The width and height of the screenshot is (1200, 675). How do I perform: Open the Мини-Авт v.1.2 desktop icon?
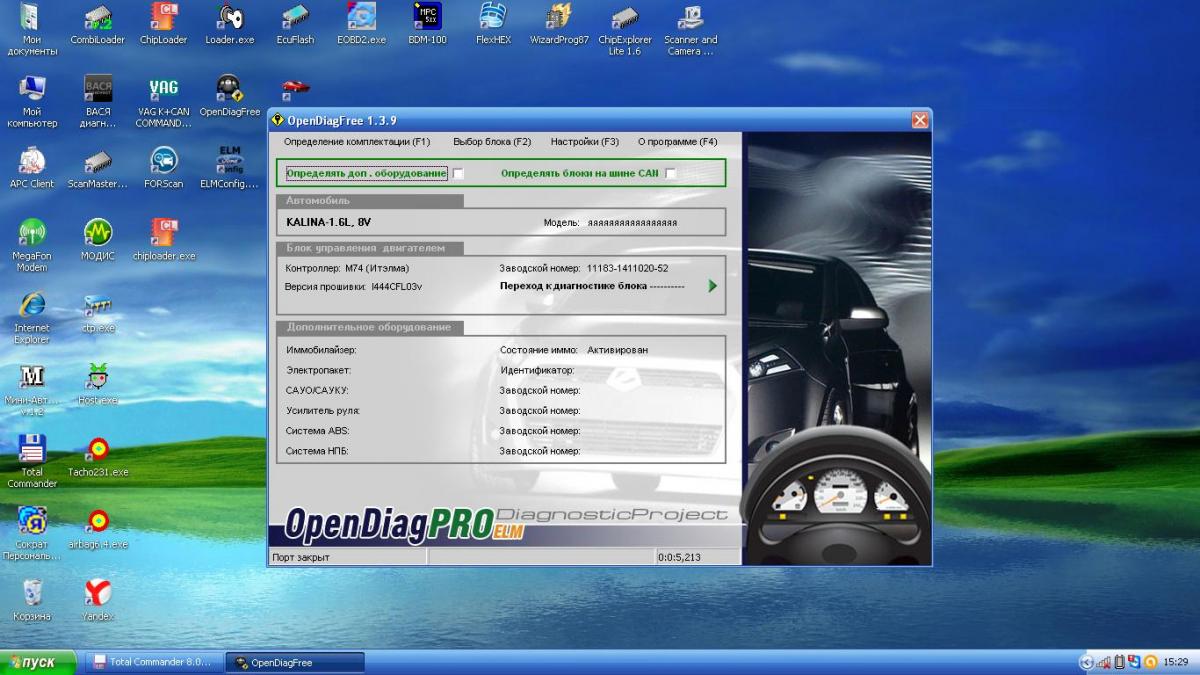pyautogui.click(x=32, y=390)
